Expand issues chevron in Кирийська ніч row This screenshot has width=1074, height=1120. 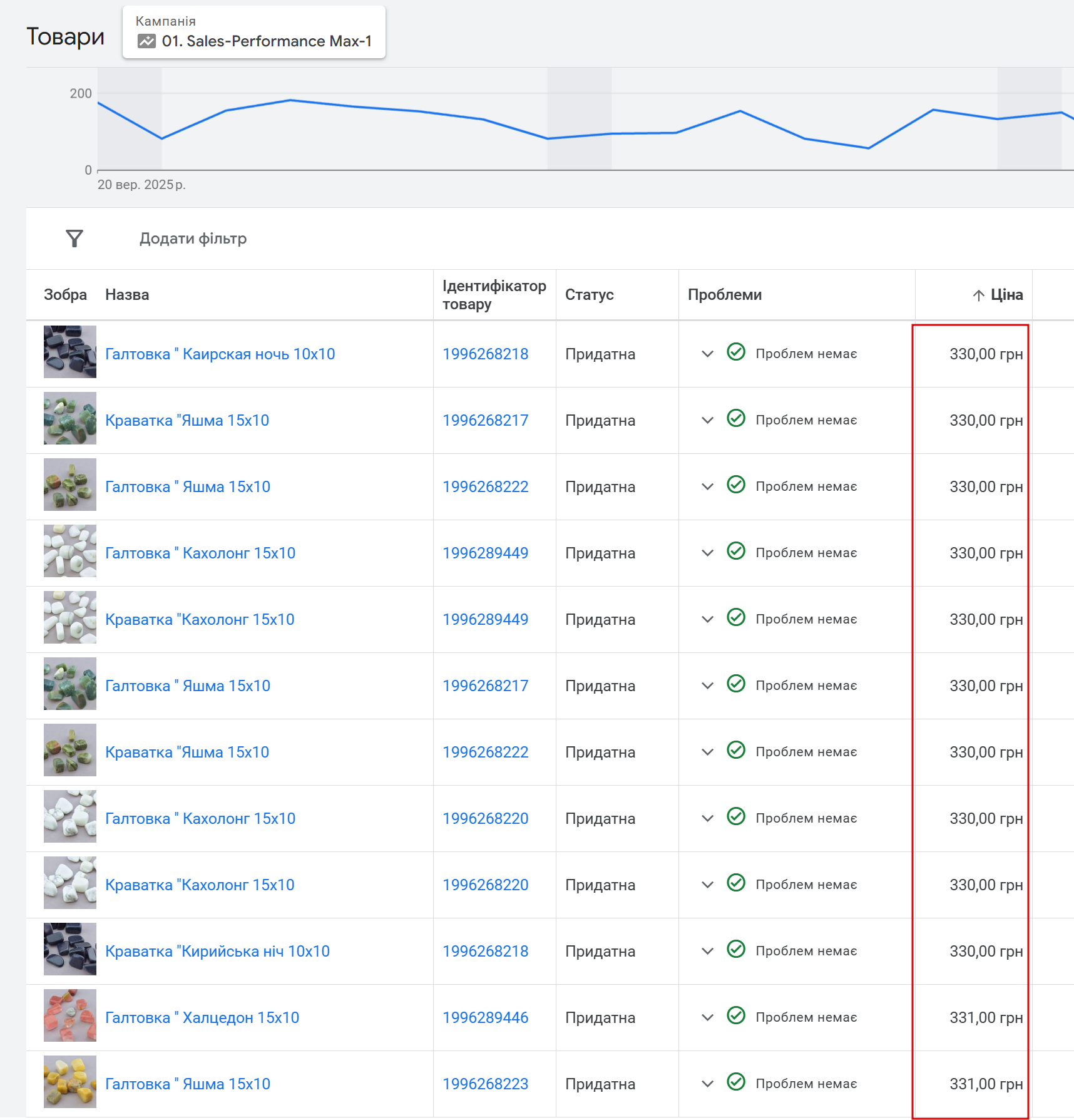(x=708, y=951)
